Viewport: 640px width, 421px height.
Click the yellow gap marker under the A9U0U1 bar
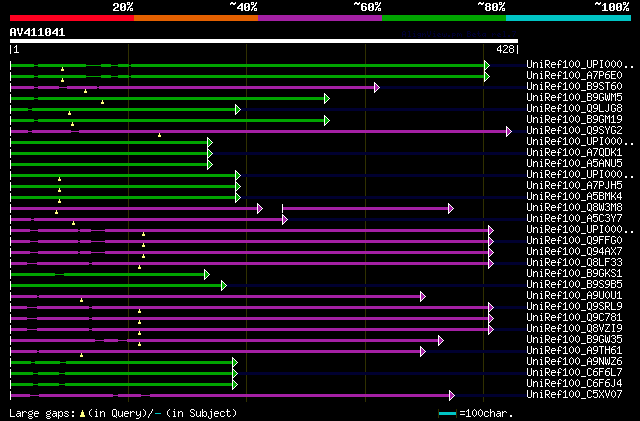(x=82, y=301)
